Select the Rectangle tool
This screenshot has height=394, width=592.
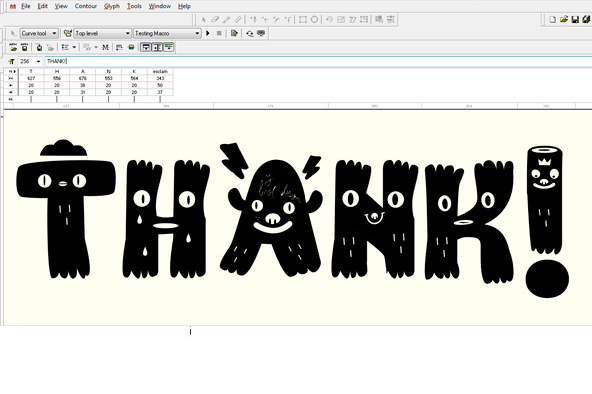(303, 20)
